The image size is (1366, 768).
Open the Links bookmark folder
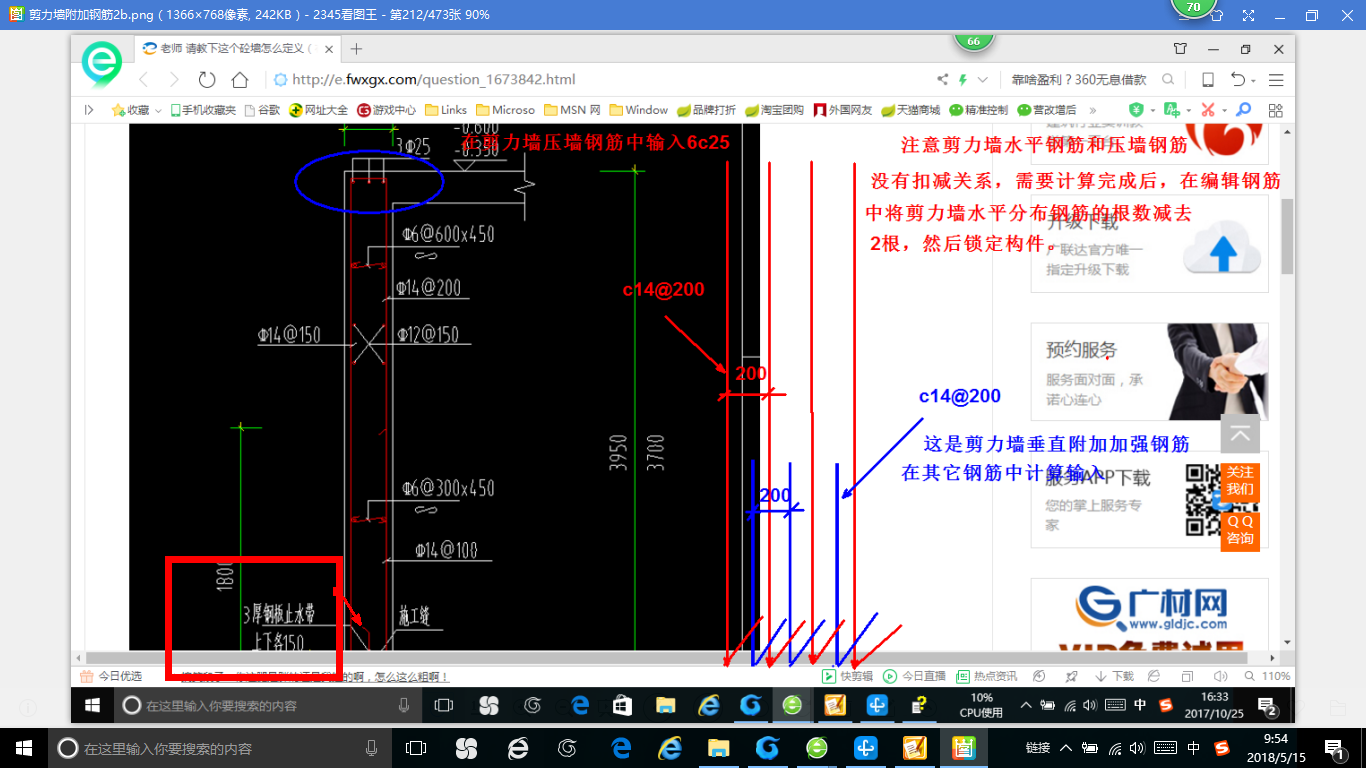coord(446,110)
